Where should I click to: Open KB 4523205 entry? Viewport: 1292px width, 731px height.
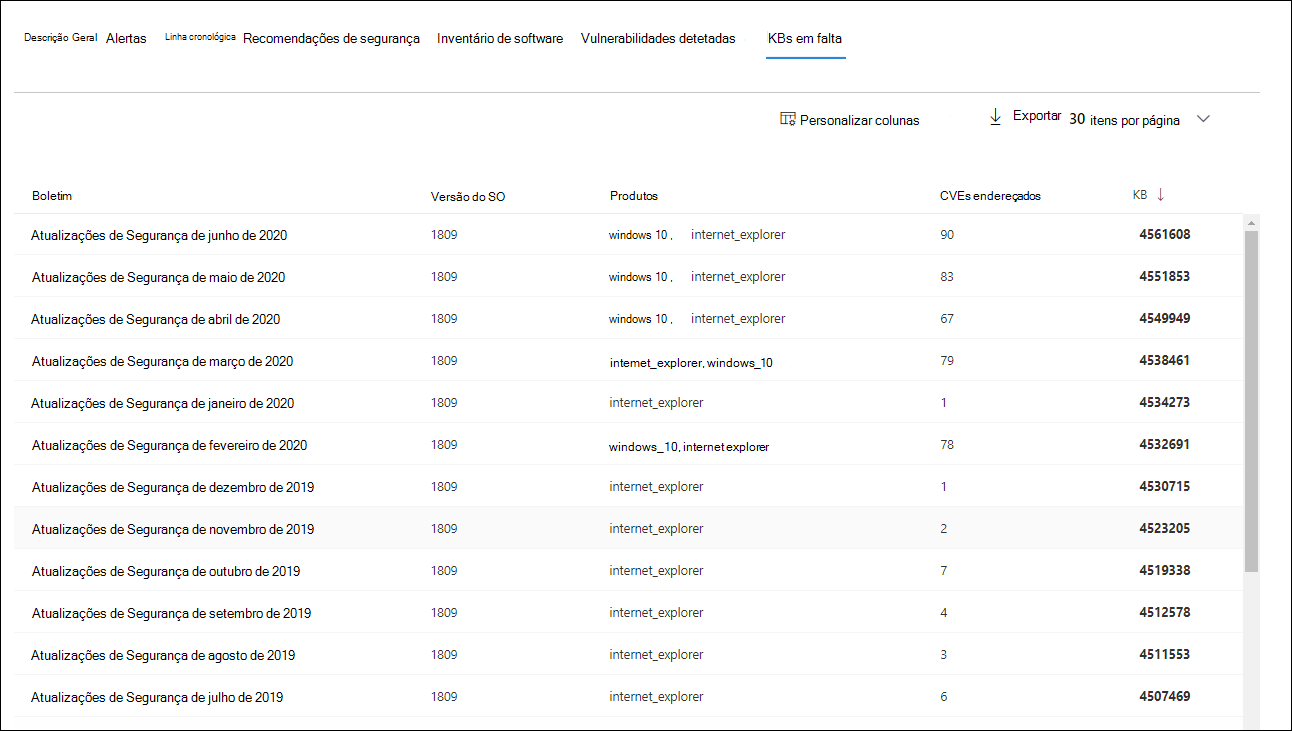coord(1164,529)
